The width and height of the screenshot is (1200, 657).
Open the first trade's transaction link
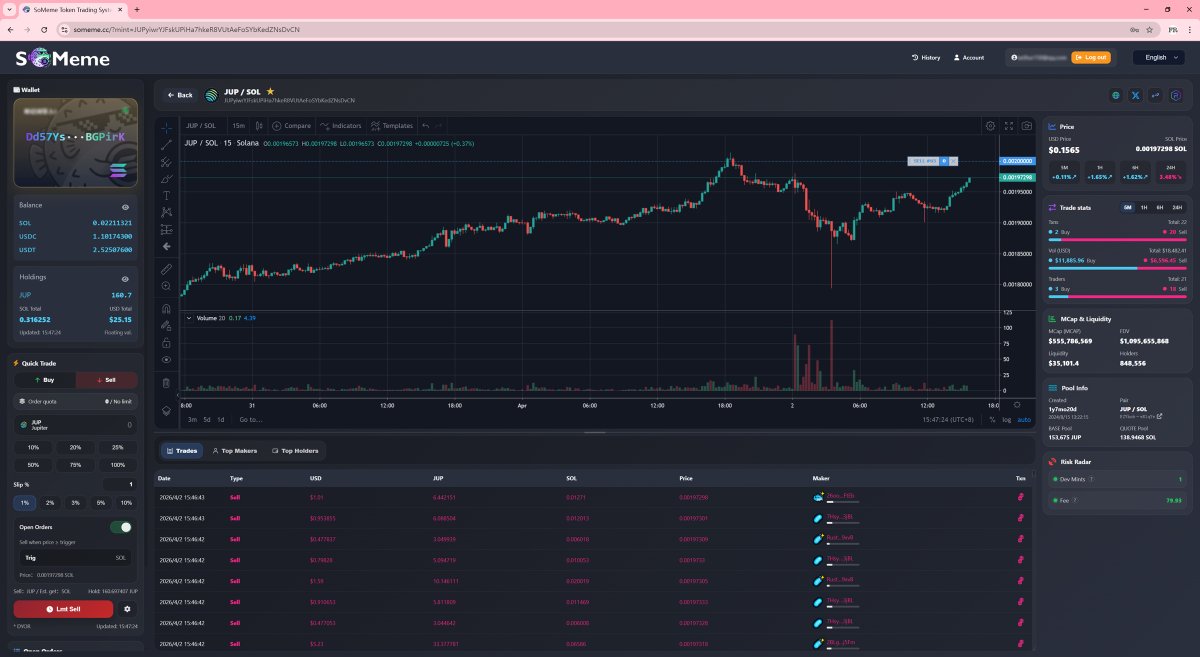point(1021,496)
